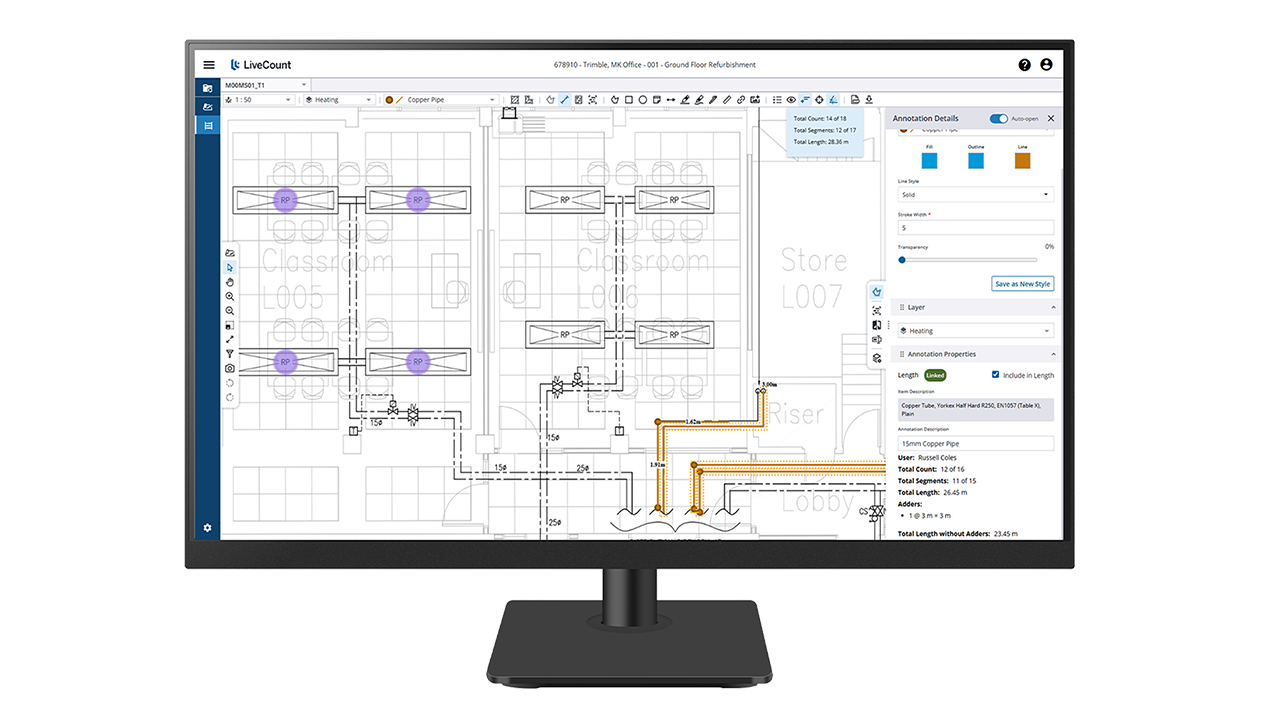Open the Heating dropdown in Layer section
1262x708 pixels.
click(x=975, y=331)
